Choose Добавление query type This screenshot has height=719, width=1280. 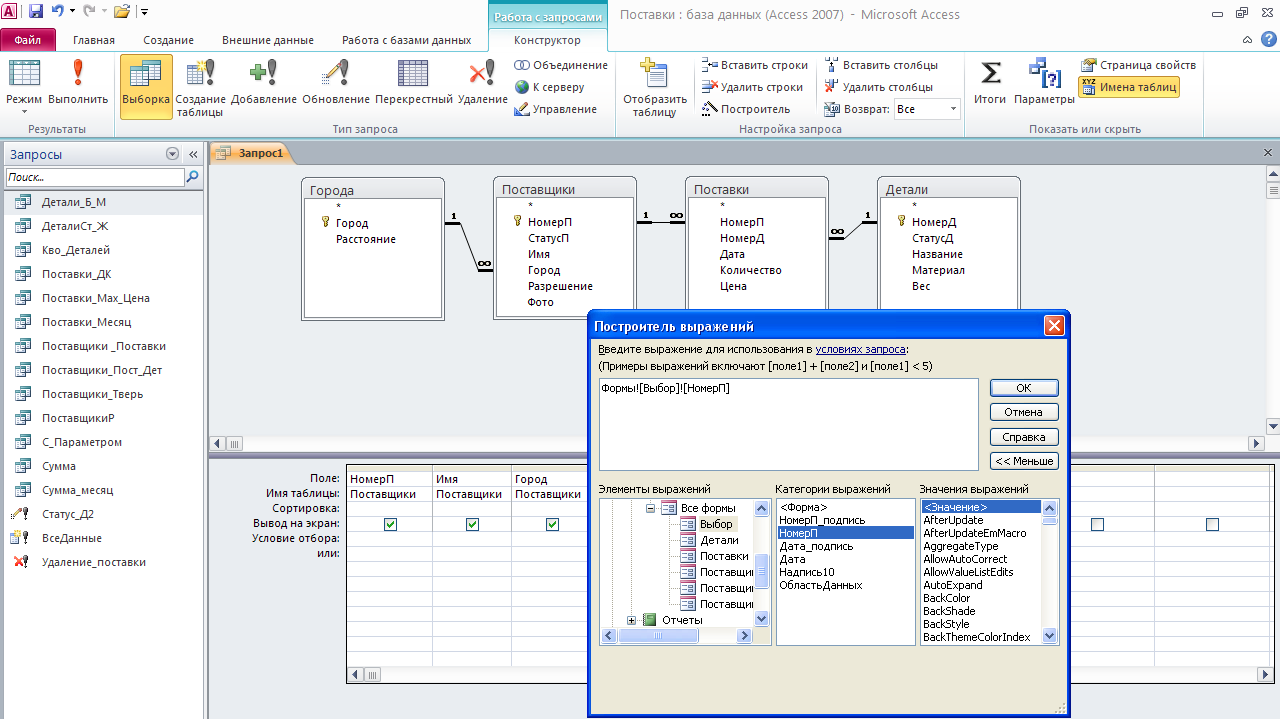click(264, 82)
